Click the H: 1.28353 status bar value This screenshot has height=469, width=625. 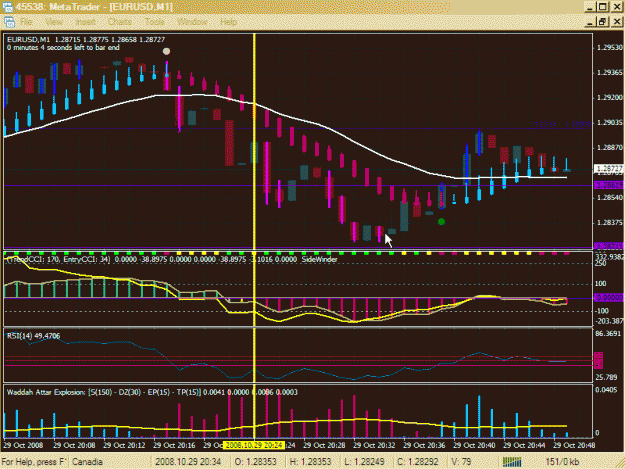tap(310, 462)
